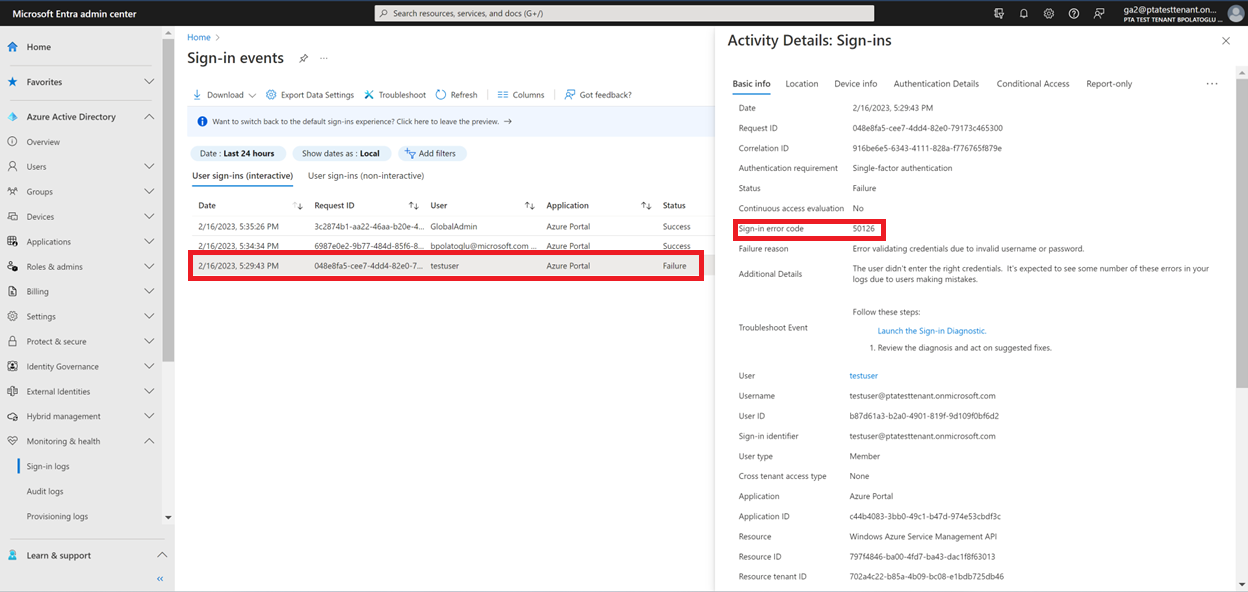Open the Conditional Access tab
1248x592 pixels.
(1033, 84)
